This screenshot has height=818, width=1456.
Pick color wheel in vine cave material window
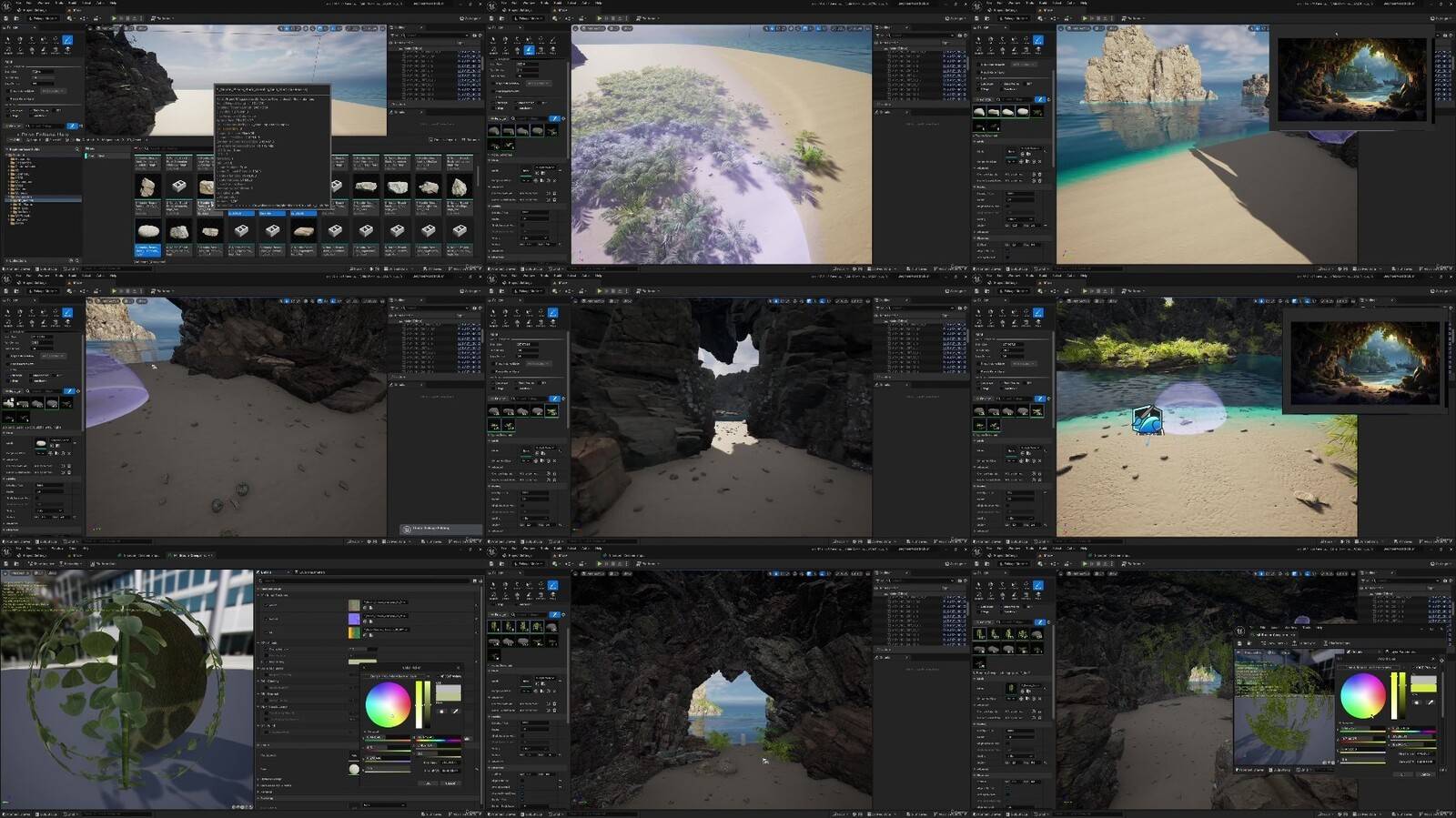pos(1362,696)
